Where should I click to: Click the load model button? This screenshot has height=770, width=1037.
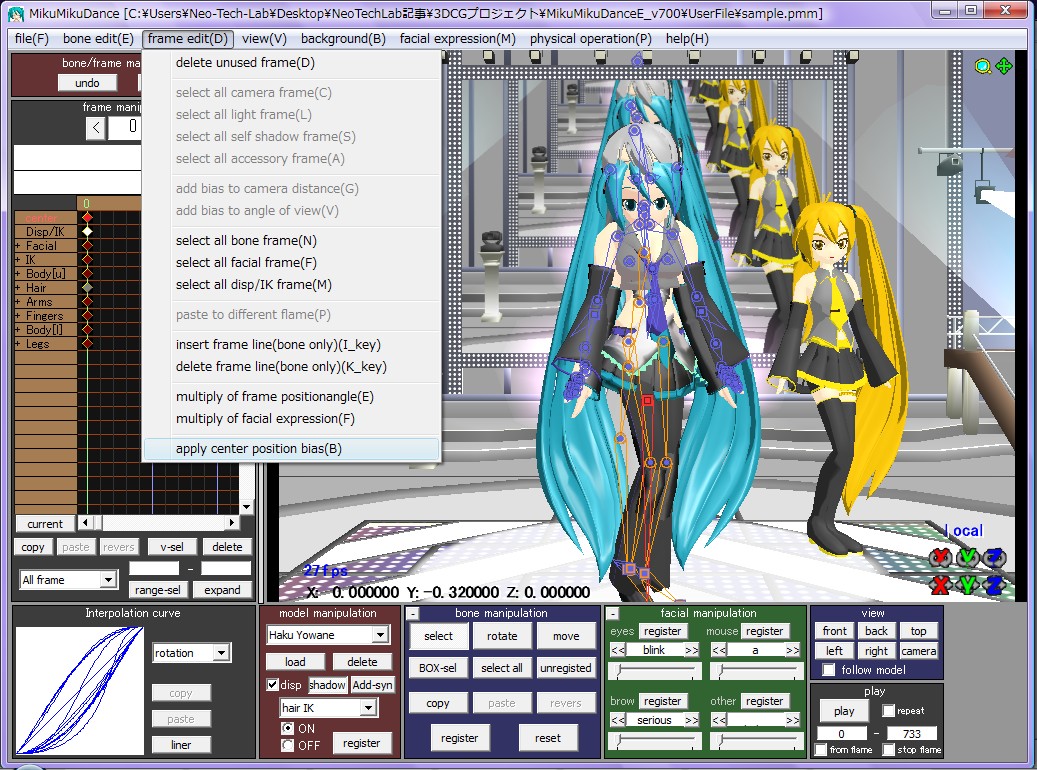pyautogui.click(x=295, y=662)
